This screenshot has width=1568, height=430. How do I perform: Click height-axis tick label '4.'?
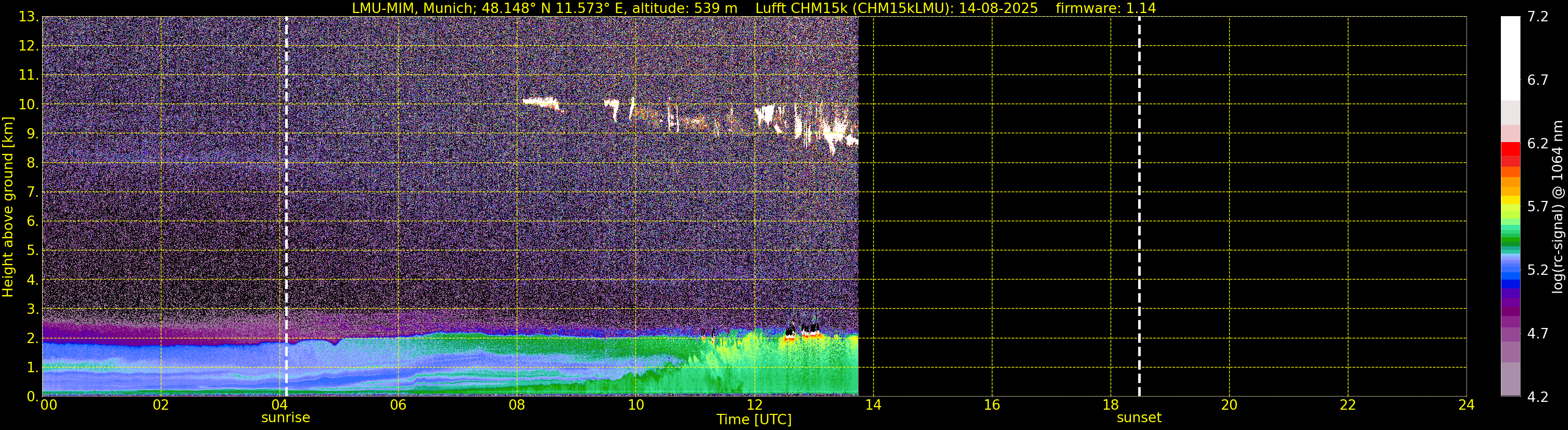click(x=32, y=280)
